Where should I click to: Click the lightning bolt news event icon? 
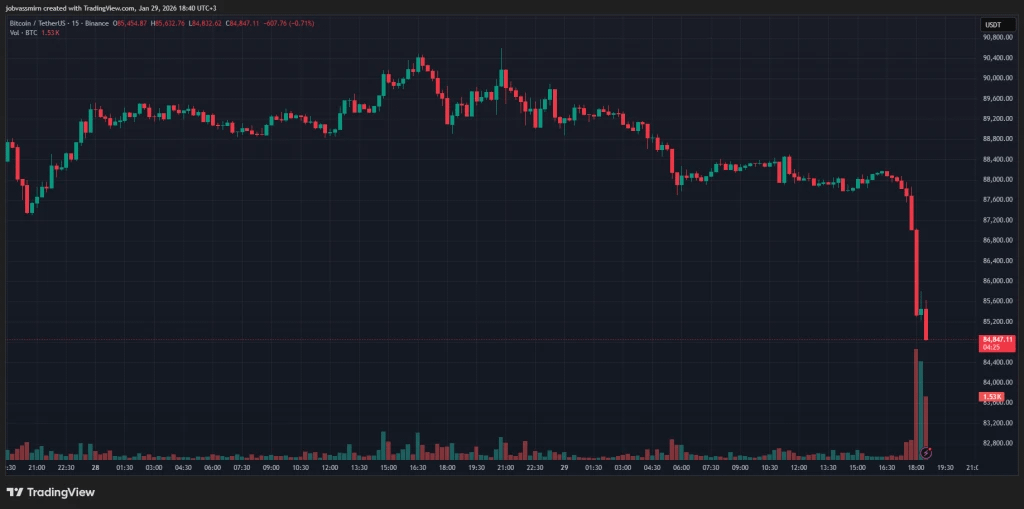(x=926, y=452)
